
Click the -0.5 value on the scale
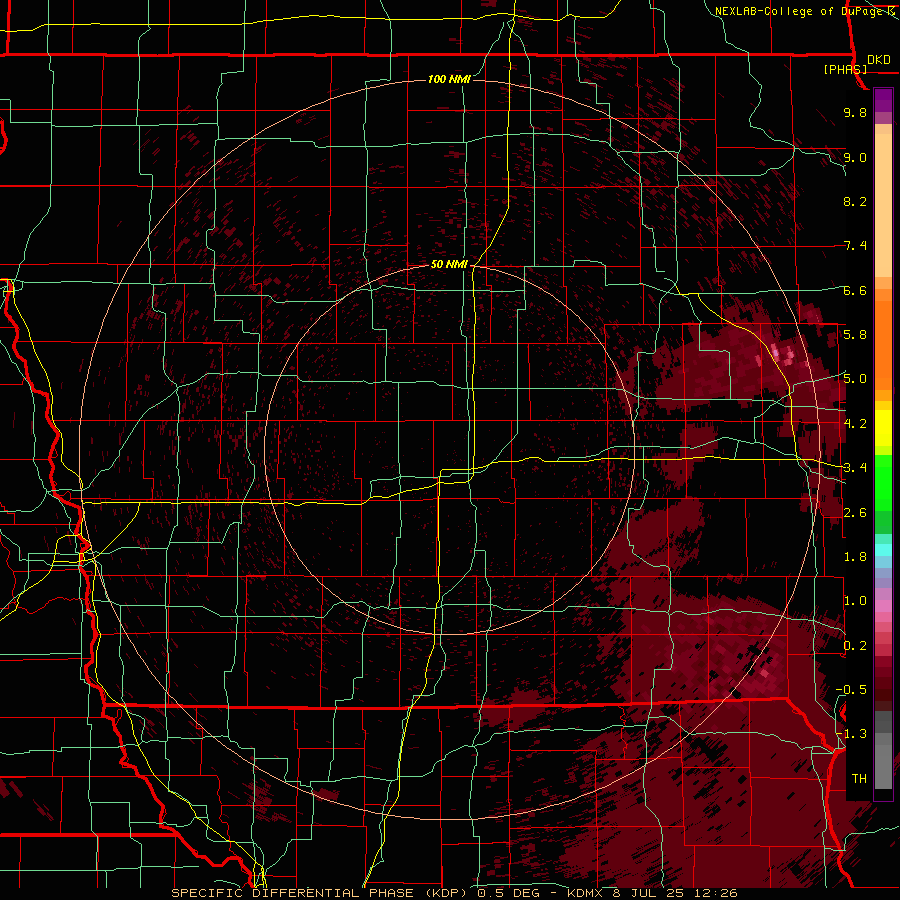point(851,689)
